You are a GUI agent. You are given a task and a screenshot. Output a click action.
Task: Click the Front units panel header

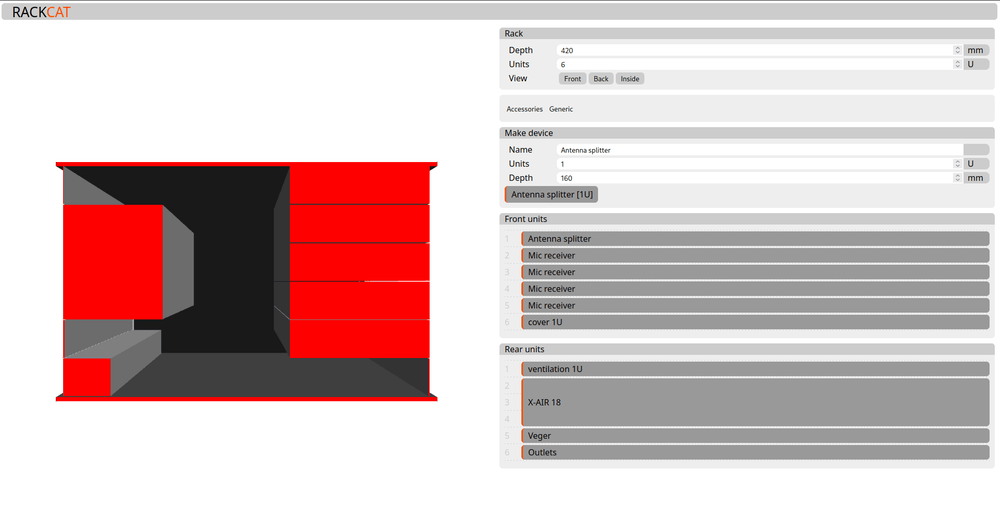[x=747, y=219]
